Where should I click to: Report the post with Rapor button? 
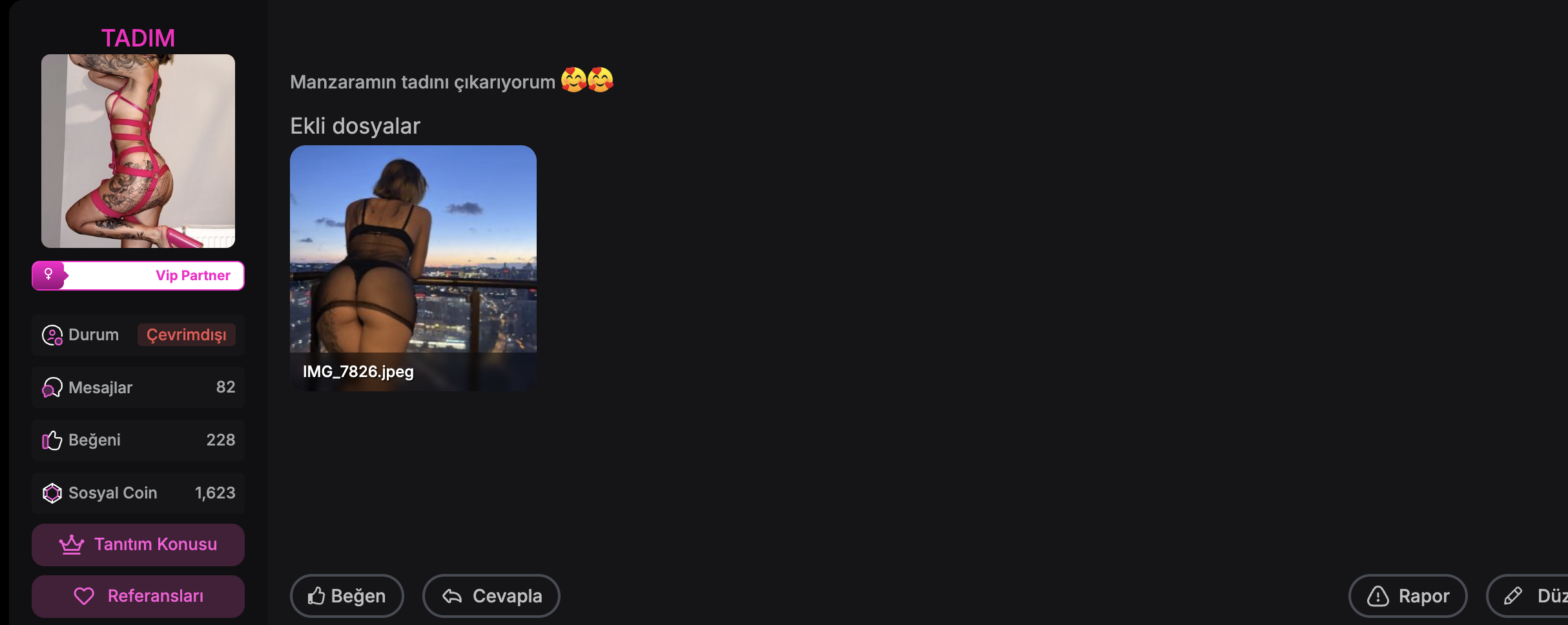click(x=1408, y=596)
